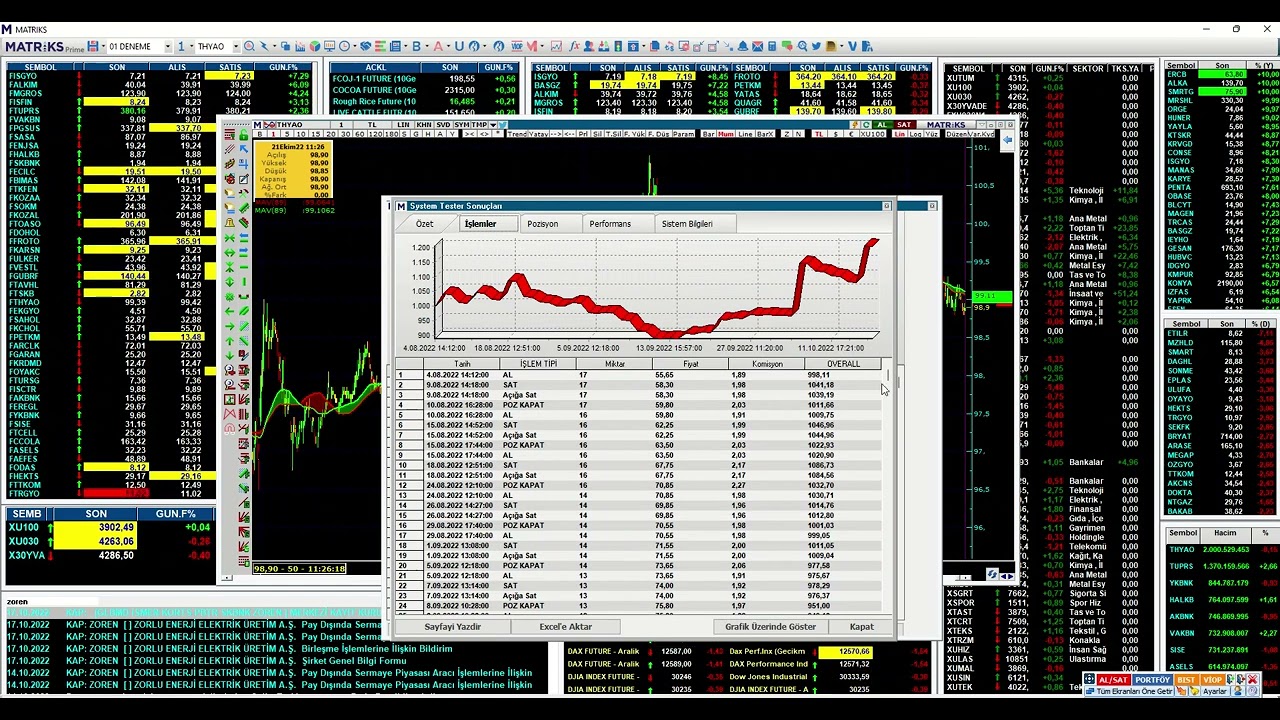Click the clock icon in main toolbar
This screenshot has width=1280, height=720.
(x=344, y=46)
